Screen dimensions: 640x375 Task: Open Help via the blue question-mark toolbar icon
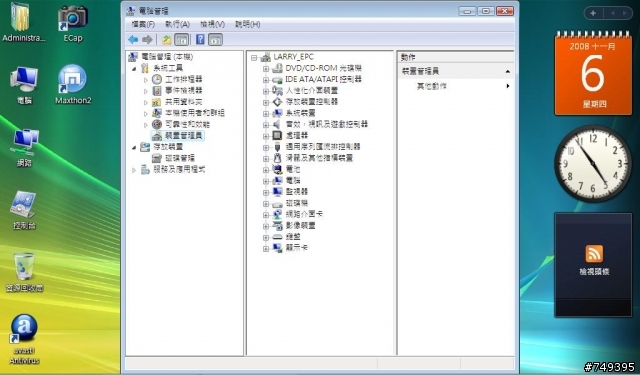click(200, 39)
